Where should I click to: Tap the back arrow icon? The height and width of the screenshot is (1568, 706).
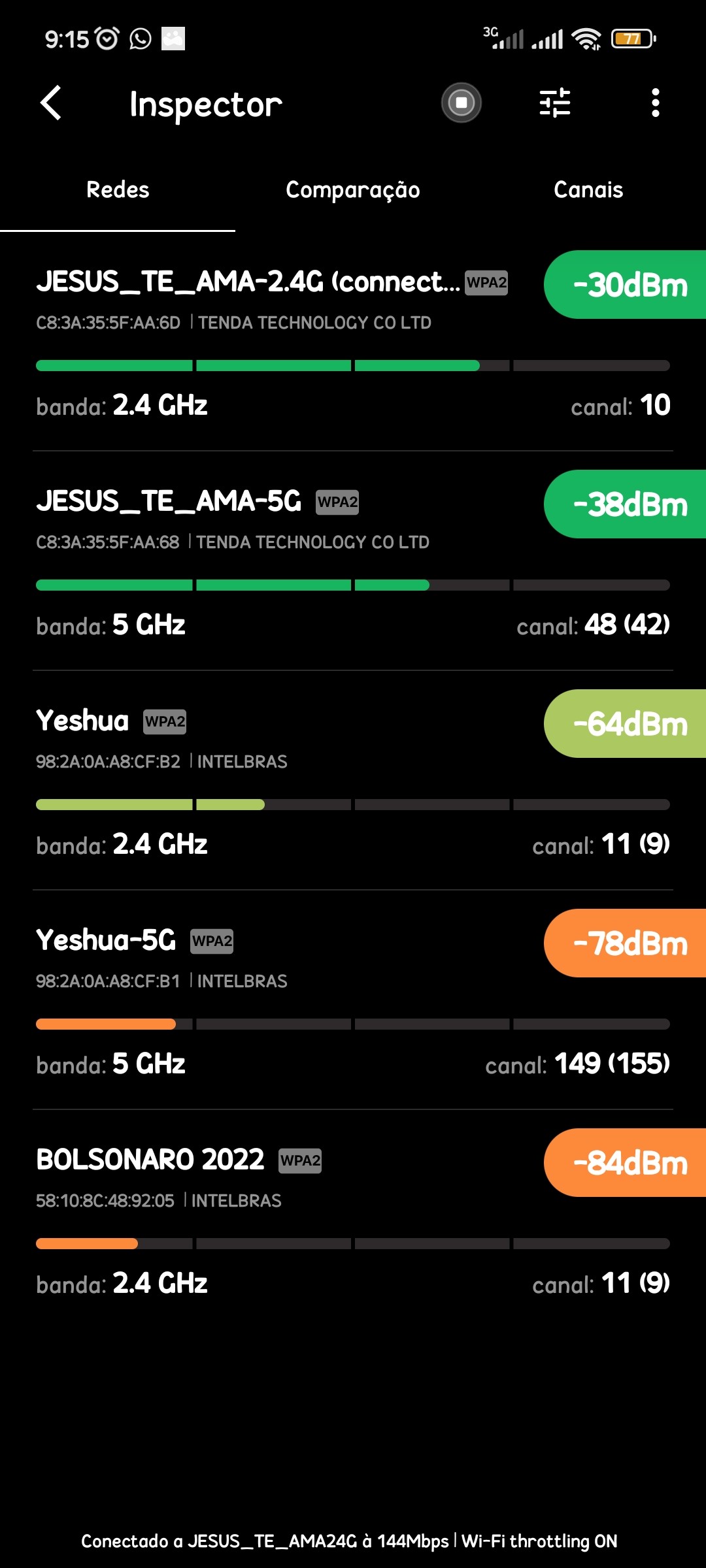(x=51, y=103)
